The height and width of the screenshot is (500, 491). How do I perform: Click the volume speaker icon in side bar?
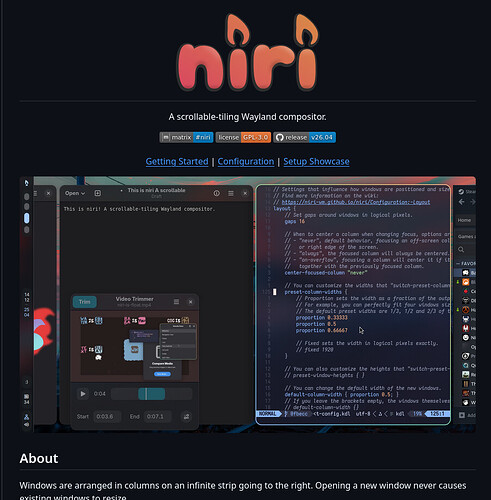pyautogui.click(x=26, y=425)
